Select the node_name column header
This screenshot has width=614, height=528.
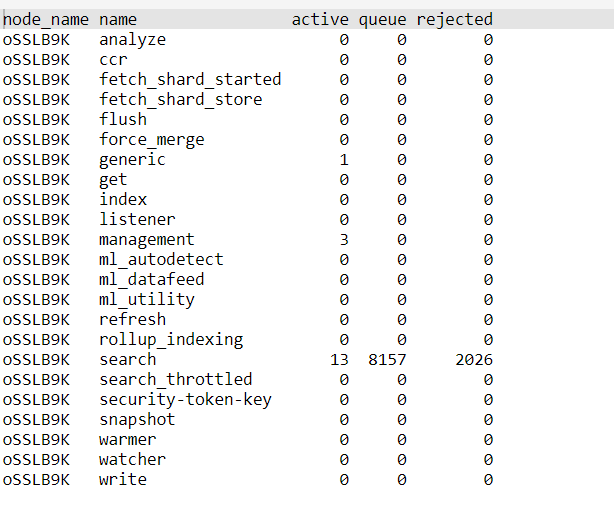46,20
